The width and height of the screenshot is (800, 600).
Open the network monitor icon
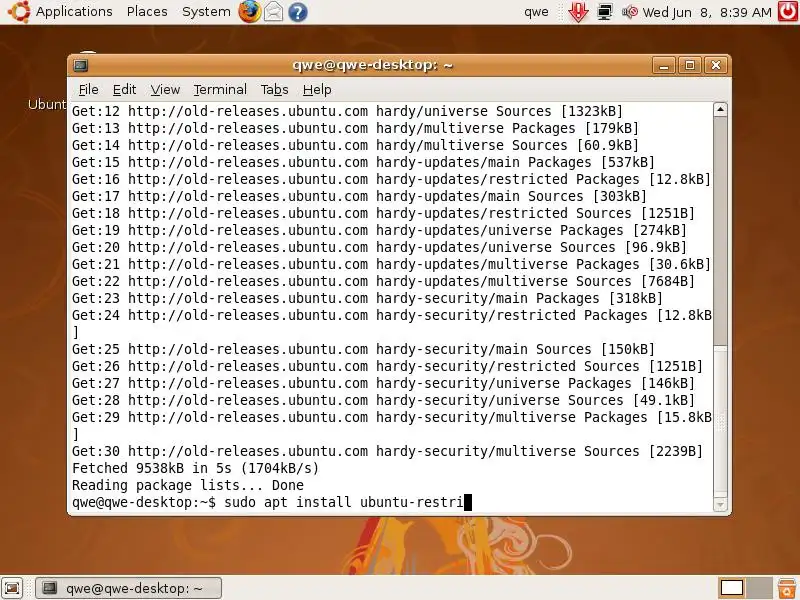(x=605, y=12)
